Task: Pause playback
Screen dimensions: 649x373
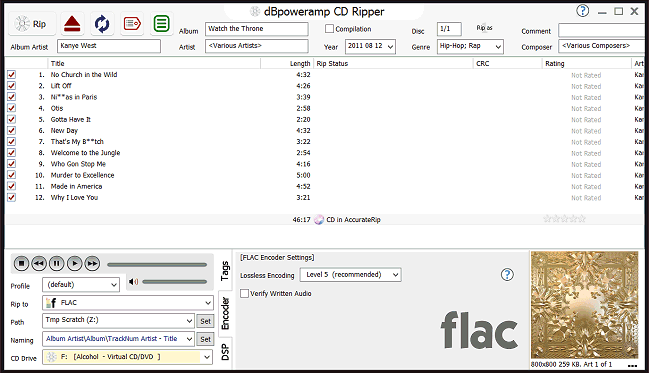Action: coord(57,263)
